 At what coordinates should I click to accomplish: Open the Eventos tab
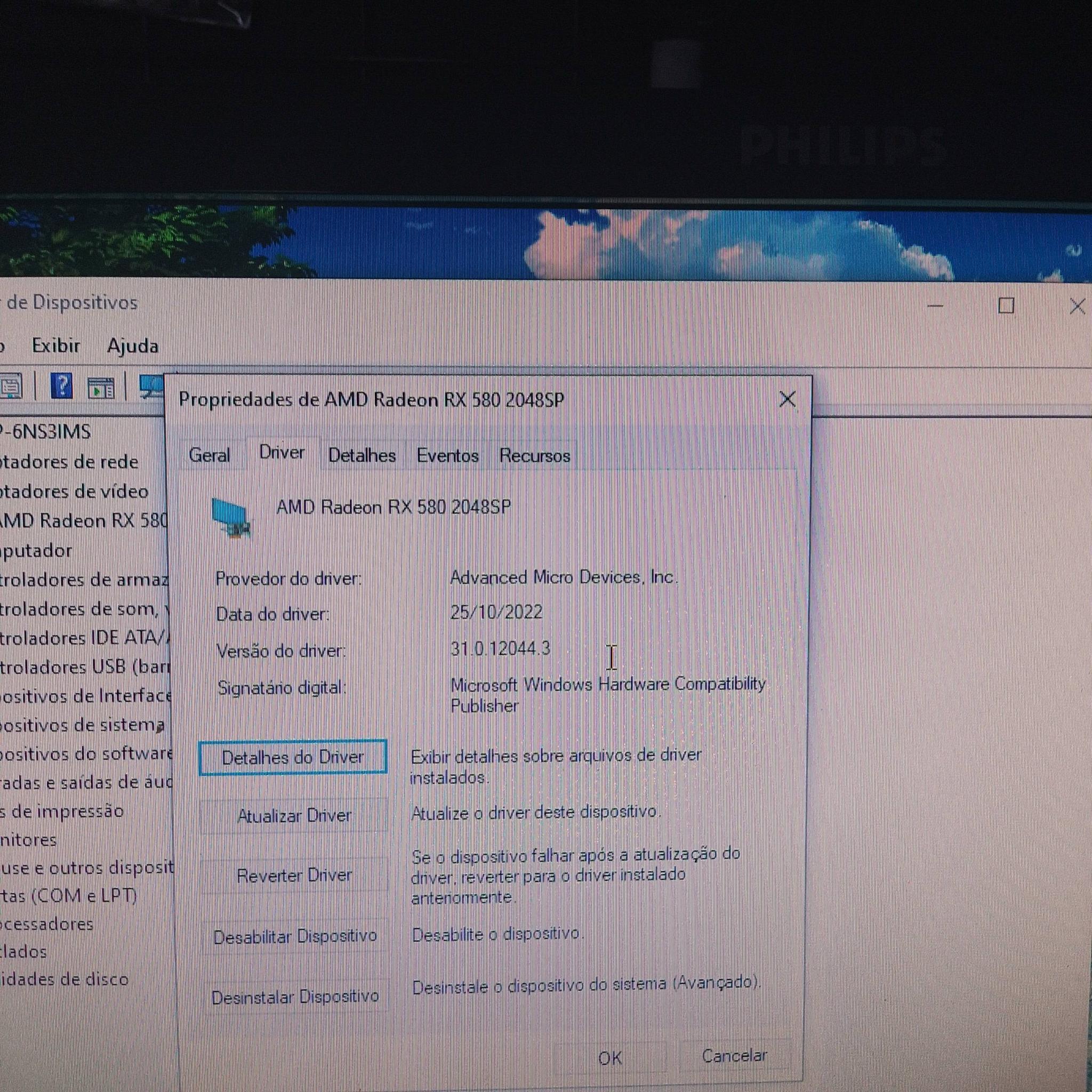click(x=448, y=455)
